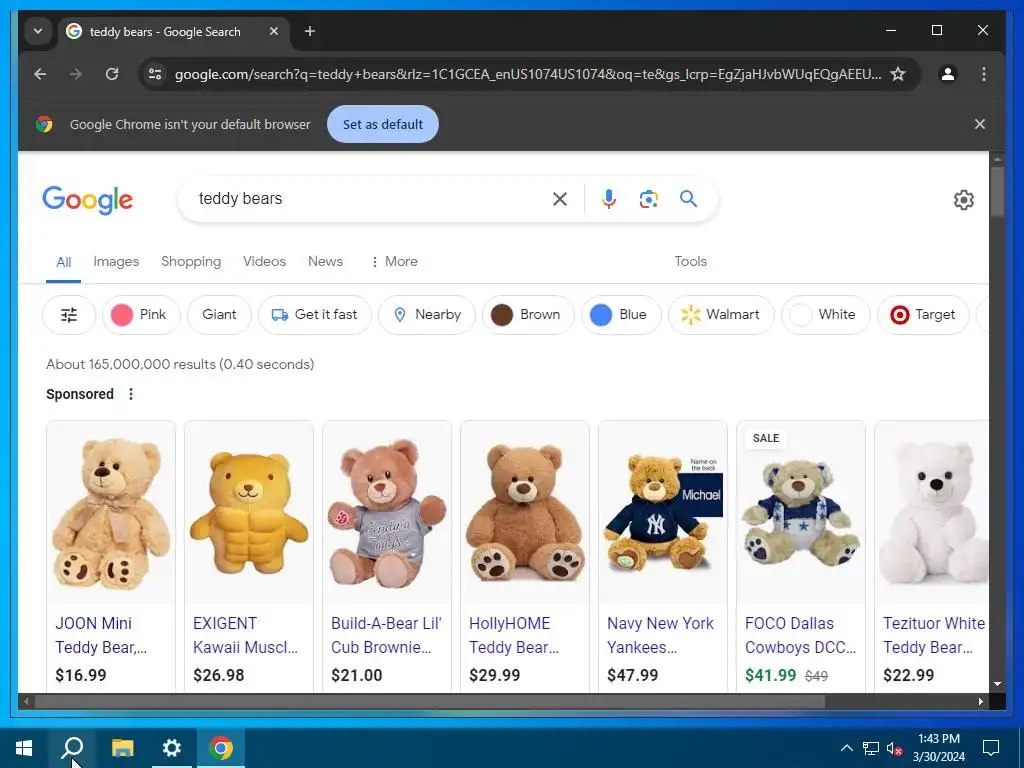This screenshot has width=1024, height=768.
Task: Go to Google homepage via logo
Action: (x=88, y=200)
